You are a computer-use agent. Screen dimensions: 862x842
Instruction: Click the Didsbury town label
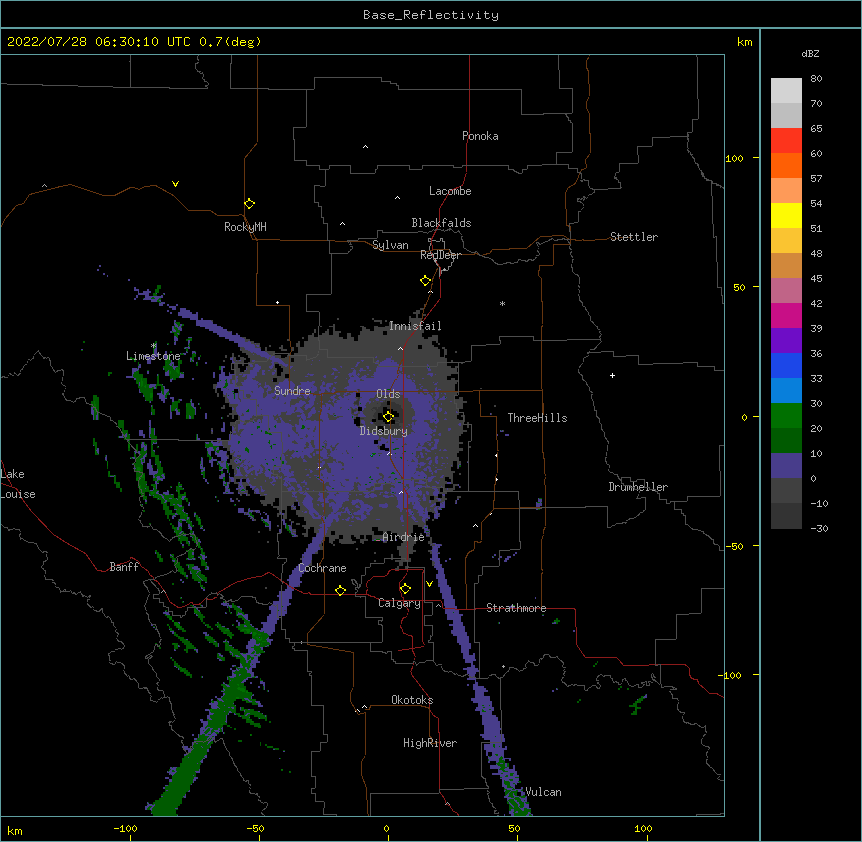pyautogui.click(x=384, y=431)
